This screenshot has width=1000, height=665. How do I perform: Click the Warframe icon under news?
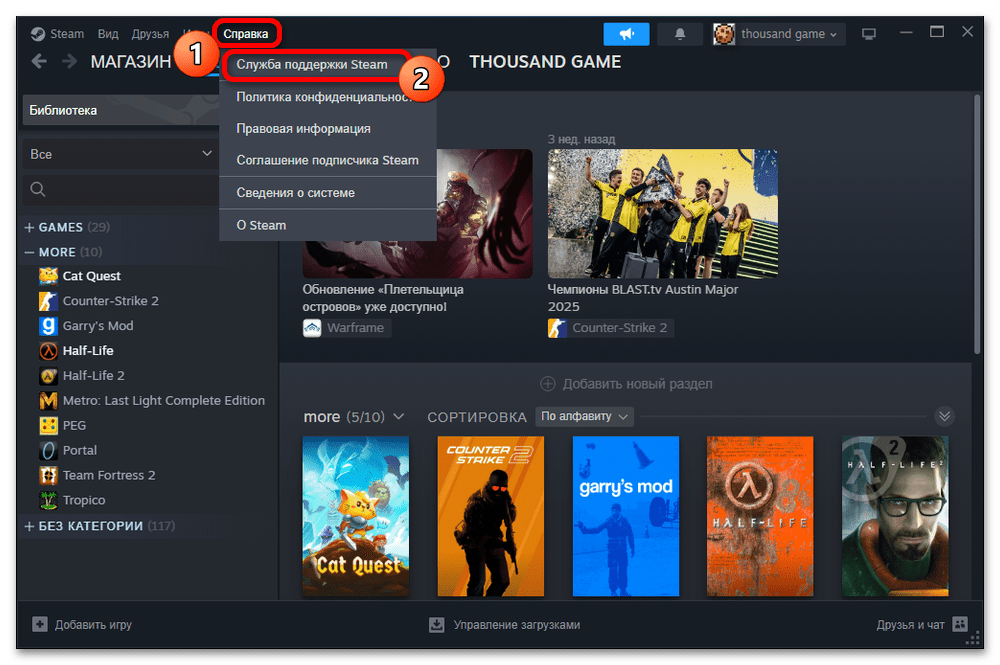[312, 328]
